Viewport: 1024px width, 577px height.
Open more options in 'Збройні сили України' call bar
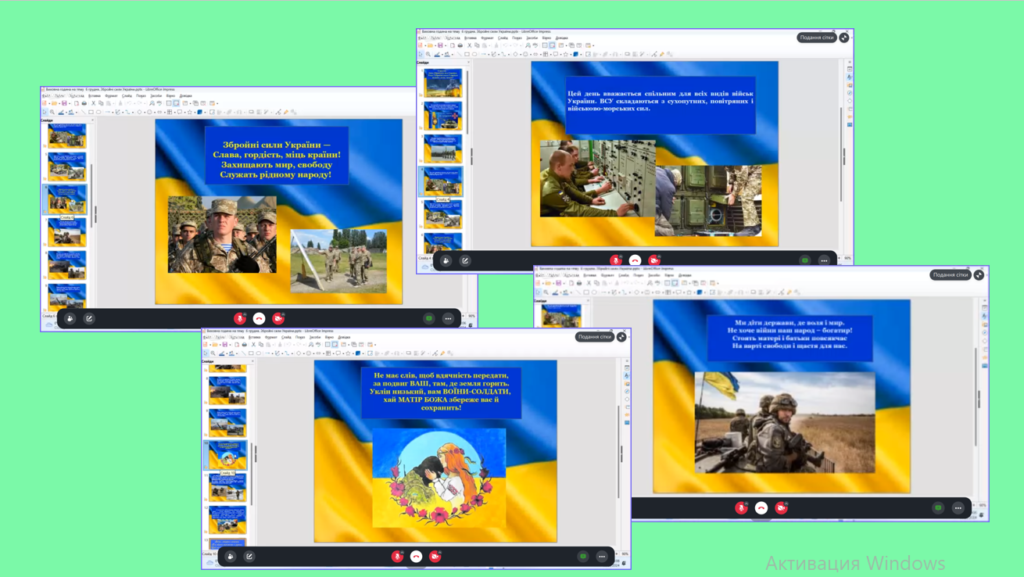click(448, 318)
